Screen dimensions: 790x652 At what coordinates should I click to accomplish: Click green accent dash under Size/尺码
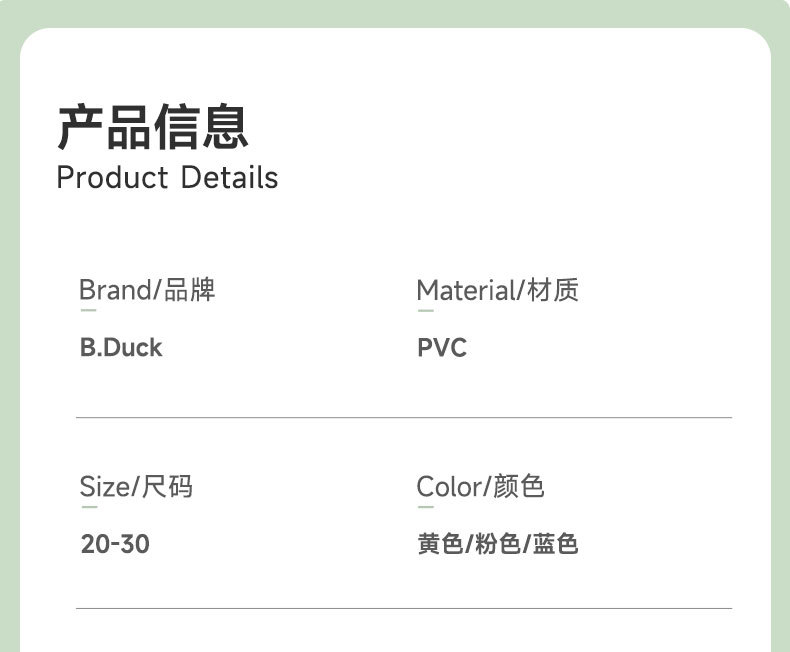click(88, 507)
